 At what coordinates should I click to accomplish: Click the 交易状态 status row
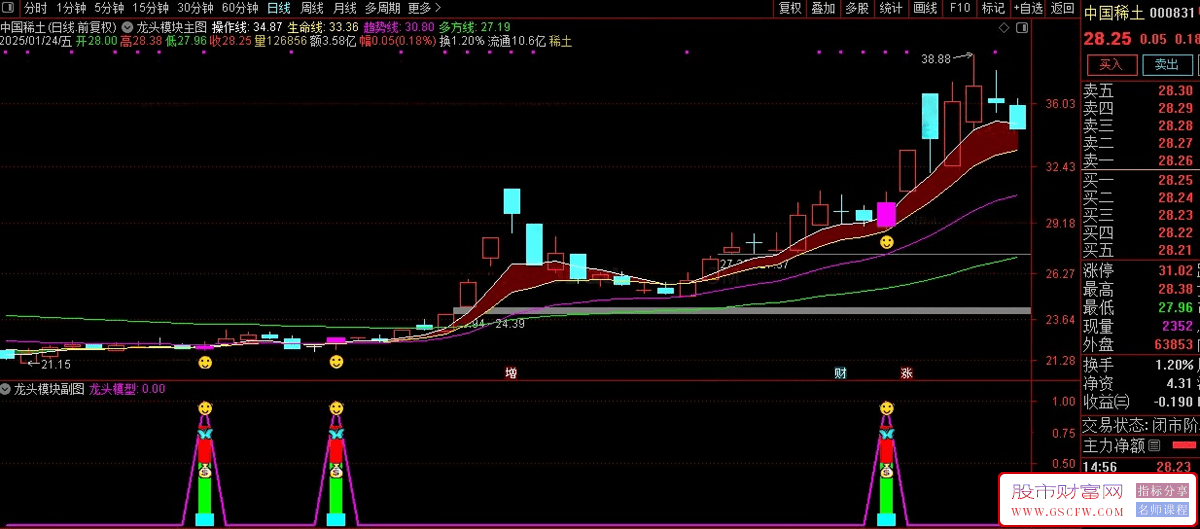1140,424
